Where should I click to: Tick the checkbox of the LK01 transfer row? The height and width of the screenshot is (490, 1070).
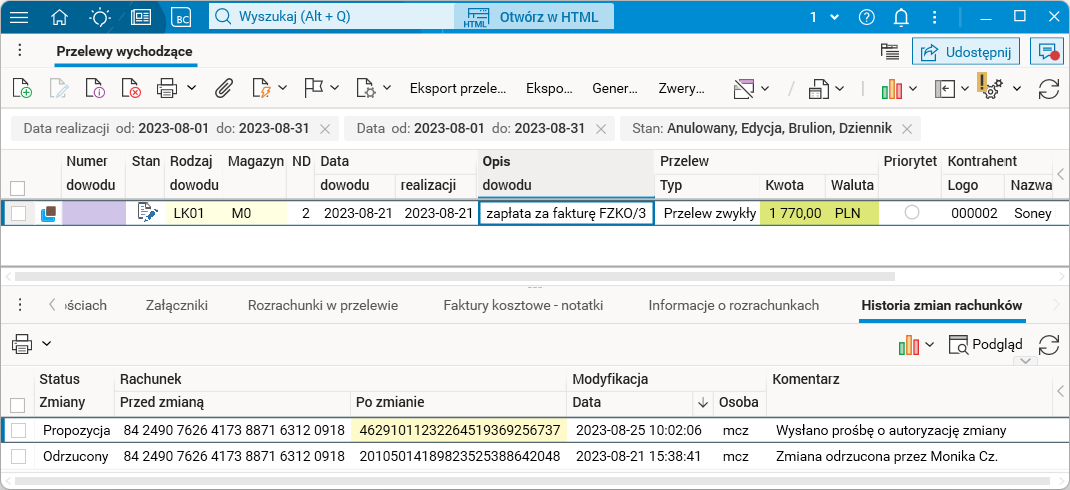[x=18, y=214]
